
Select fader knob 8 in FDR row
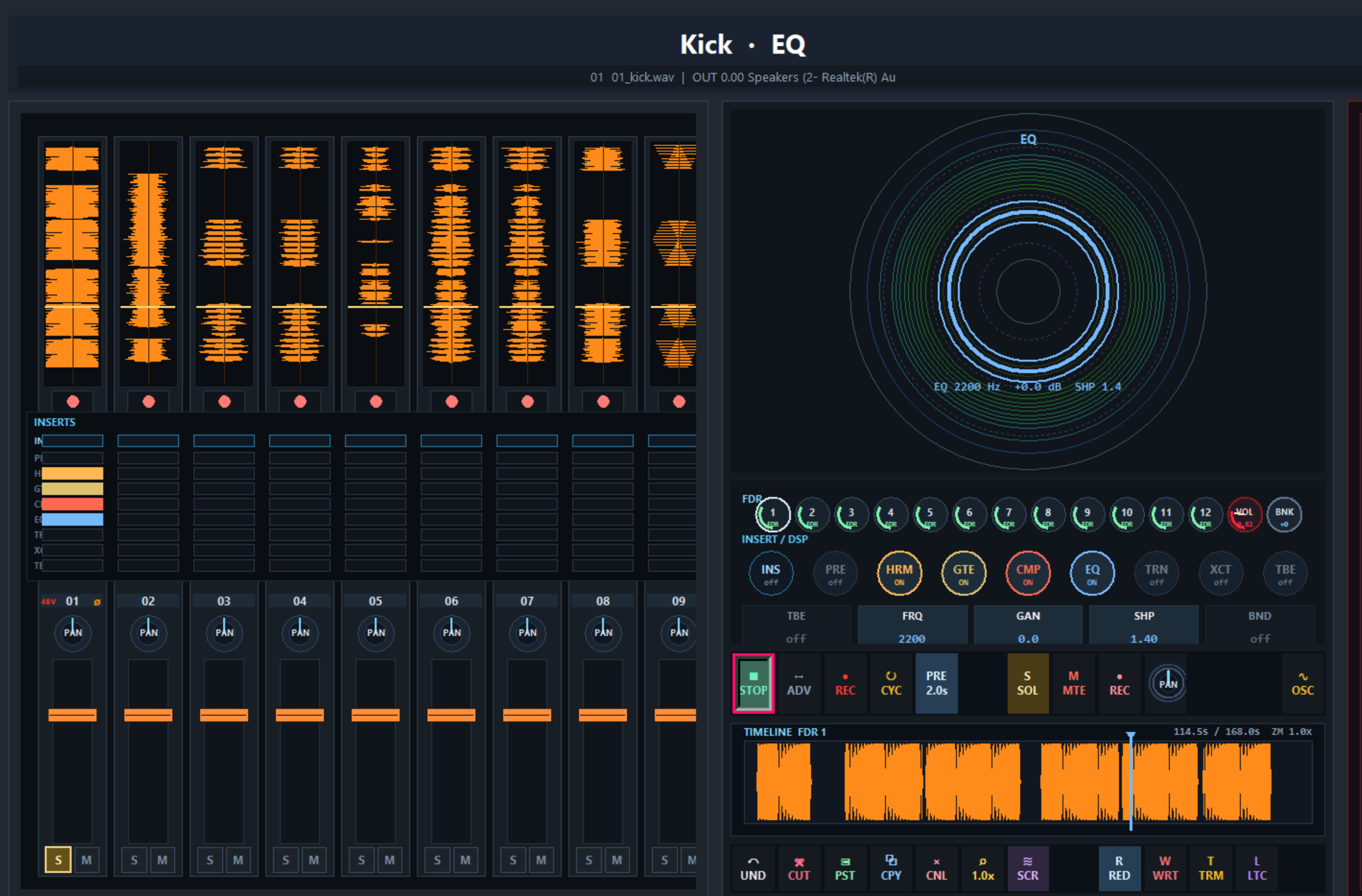pos(1047,514)
